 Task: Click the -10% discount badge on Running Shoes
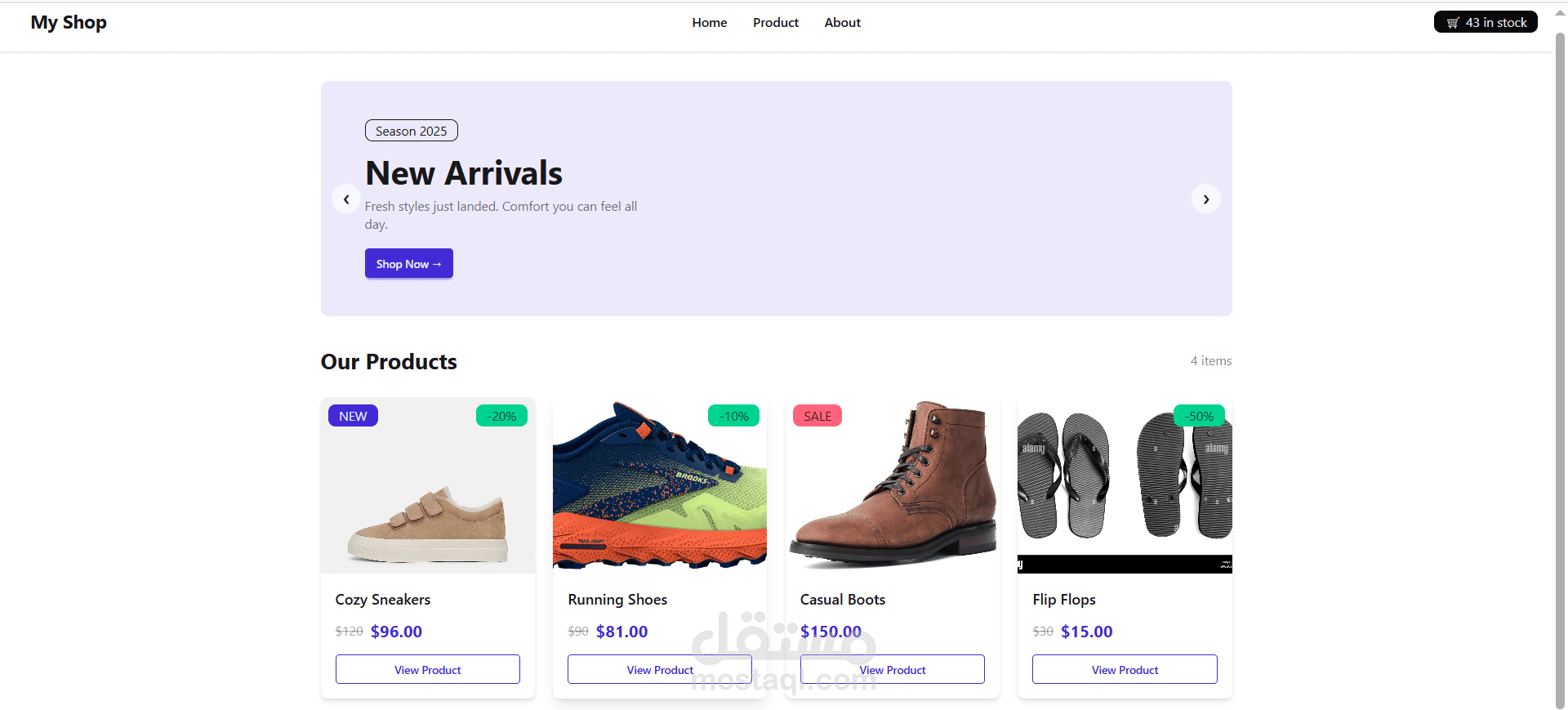[x=733, y=416]
